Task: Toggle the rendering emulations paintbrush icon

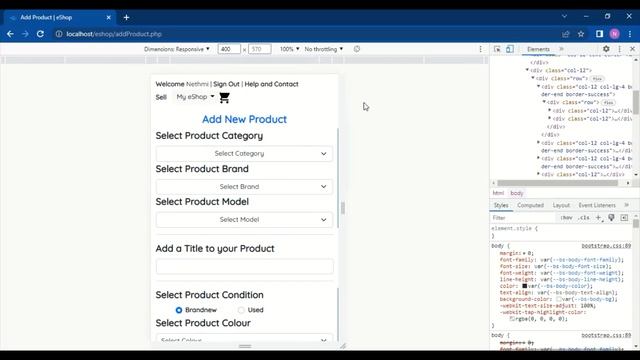Action: click(x=611, y=218)
